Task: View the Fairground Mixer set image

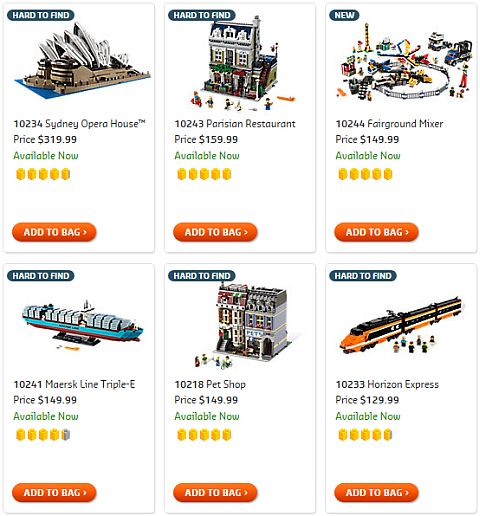Action: pyautogui.click(x=404, y=62)
